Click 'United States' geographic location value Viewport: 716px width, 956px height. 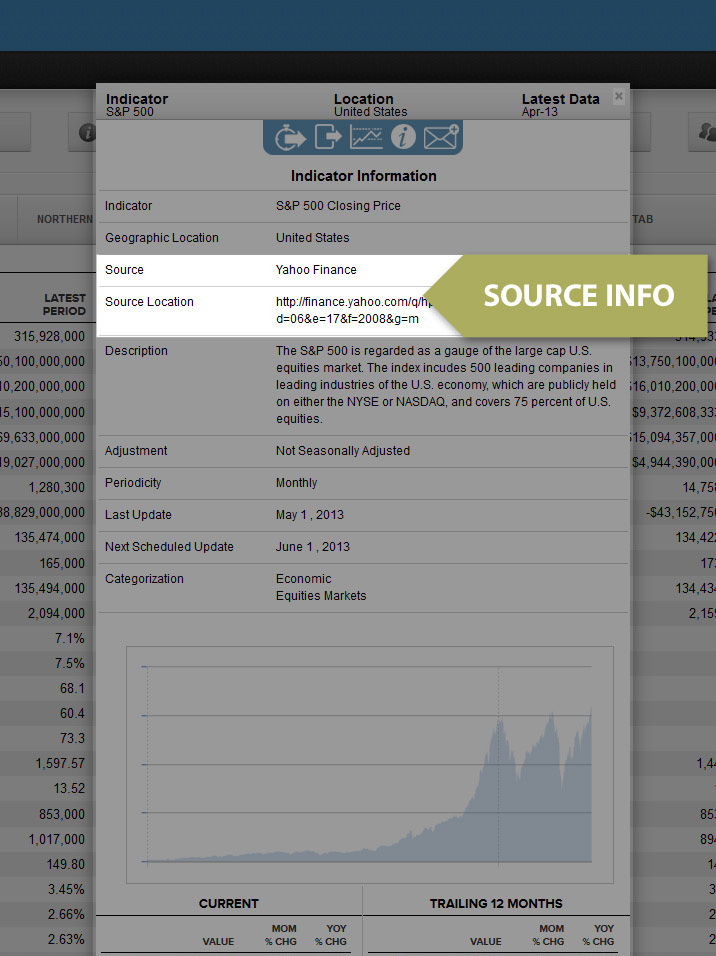point(312,238)
